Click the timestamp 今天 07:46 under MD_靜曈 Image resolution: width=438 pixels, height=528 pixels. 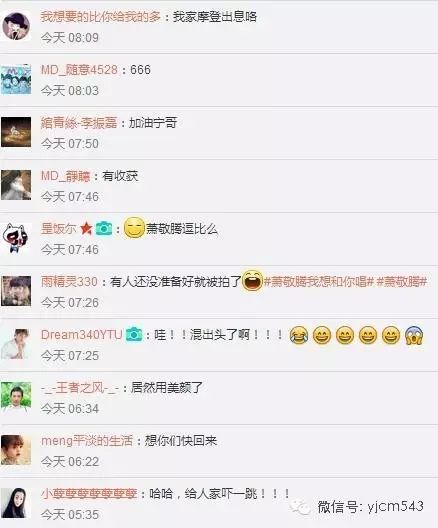[70, 197]
